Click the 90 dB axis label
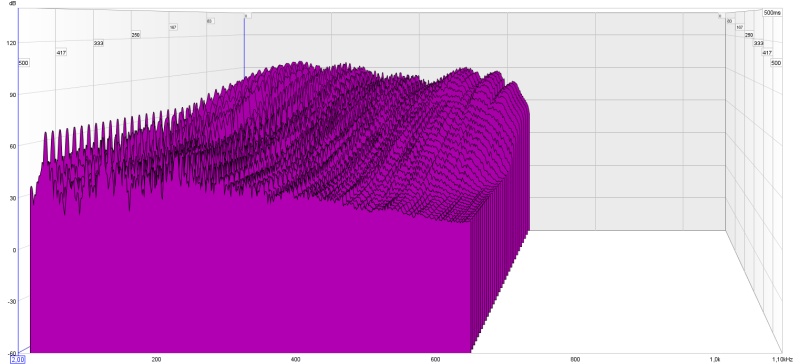Screen dimensions: 800x364 (13, 94)
